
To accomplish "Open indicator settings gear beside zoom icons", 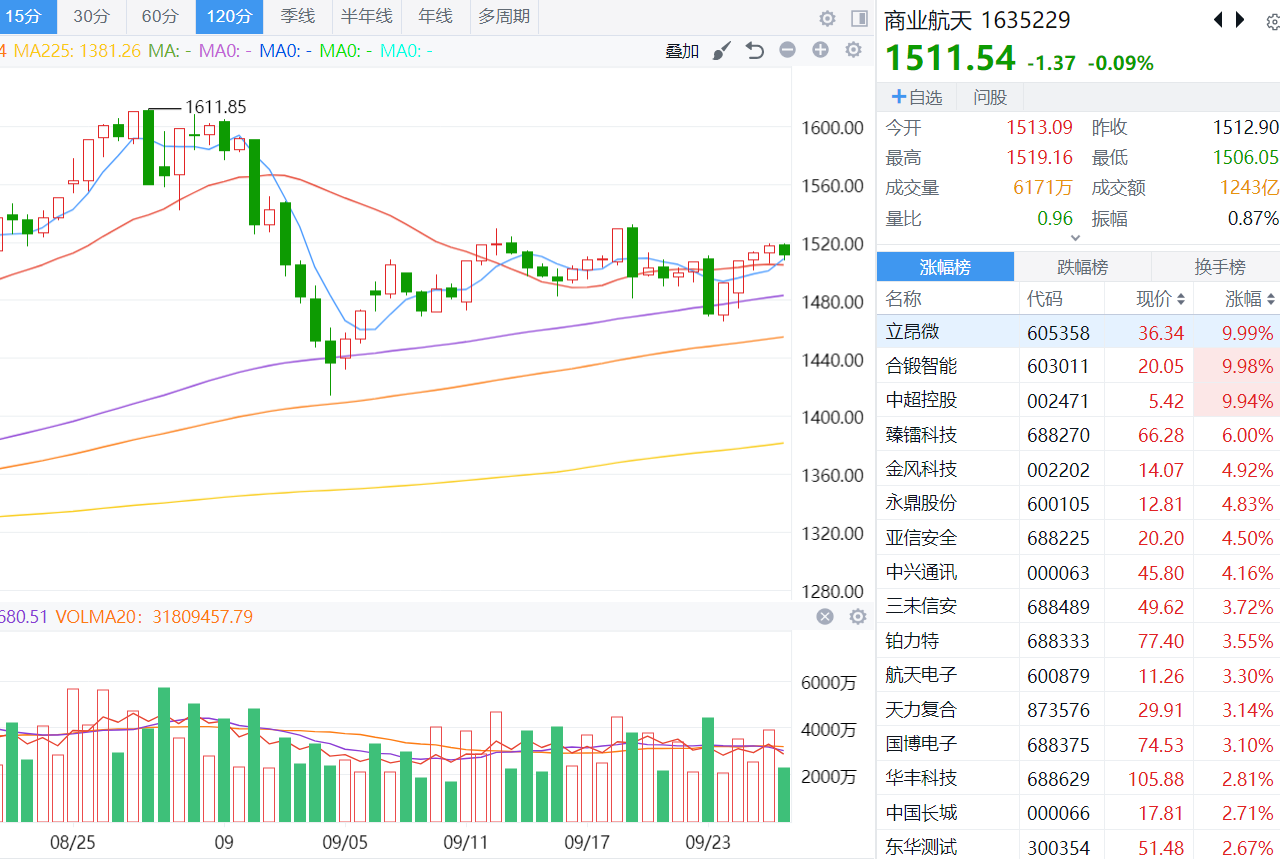I will click(x=853, y=50).
